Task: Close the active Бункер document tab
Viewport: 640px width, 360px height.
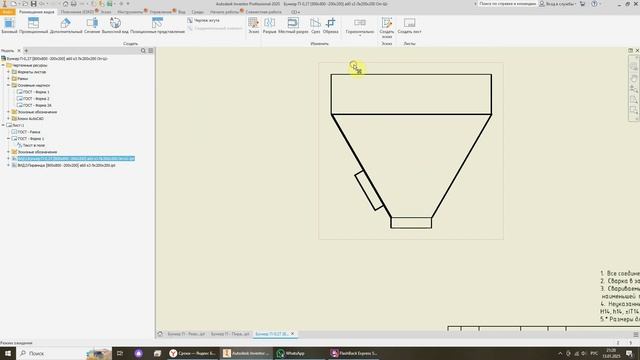Action: coord(292,334)
